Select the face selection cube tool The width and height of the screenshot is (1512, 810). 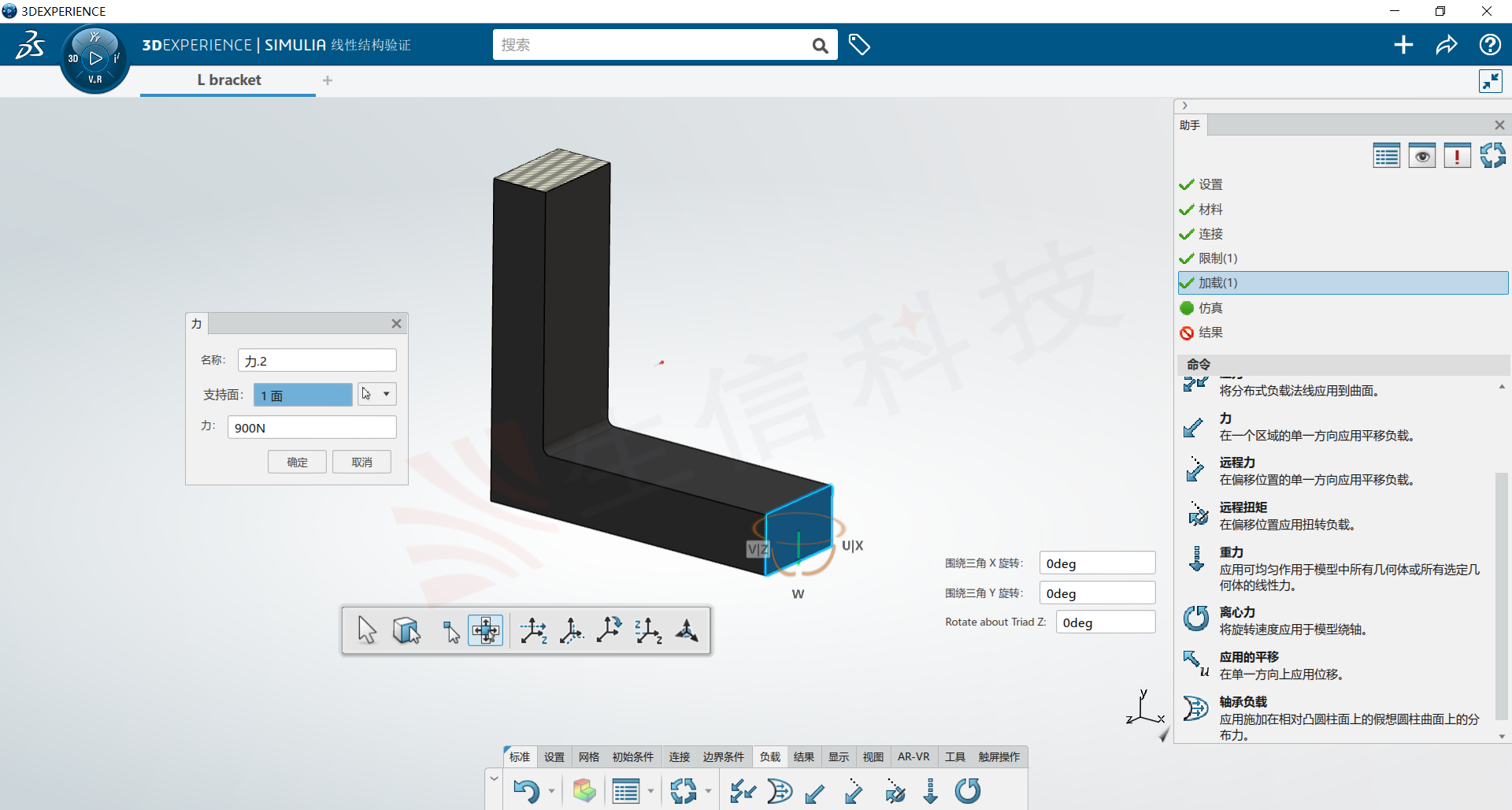[x=406, y=630]
